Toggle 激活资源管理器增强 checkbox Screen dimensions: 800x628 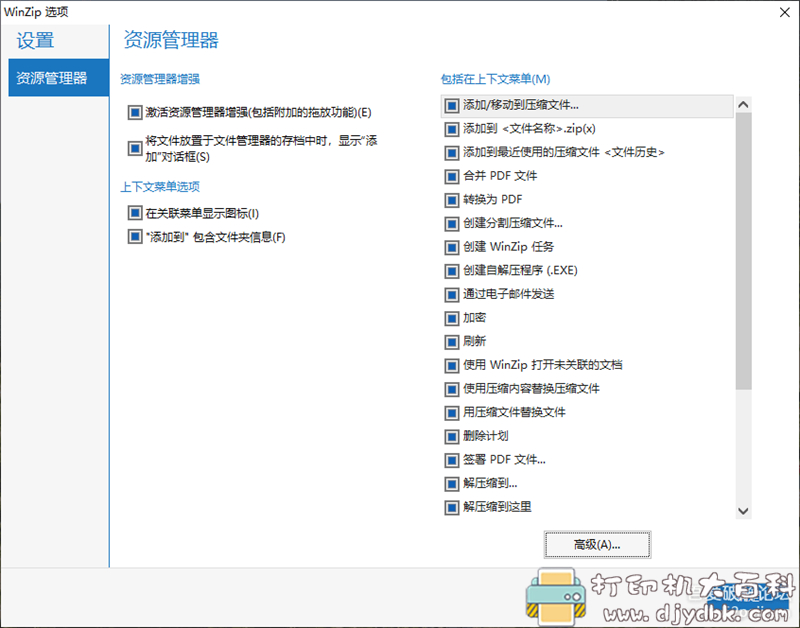coord(135,112)
